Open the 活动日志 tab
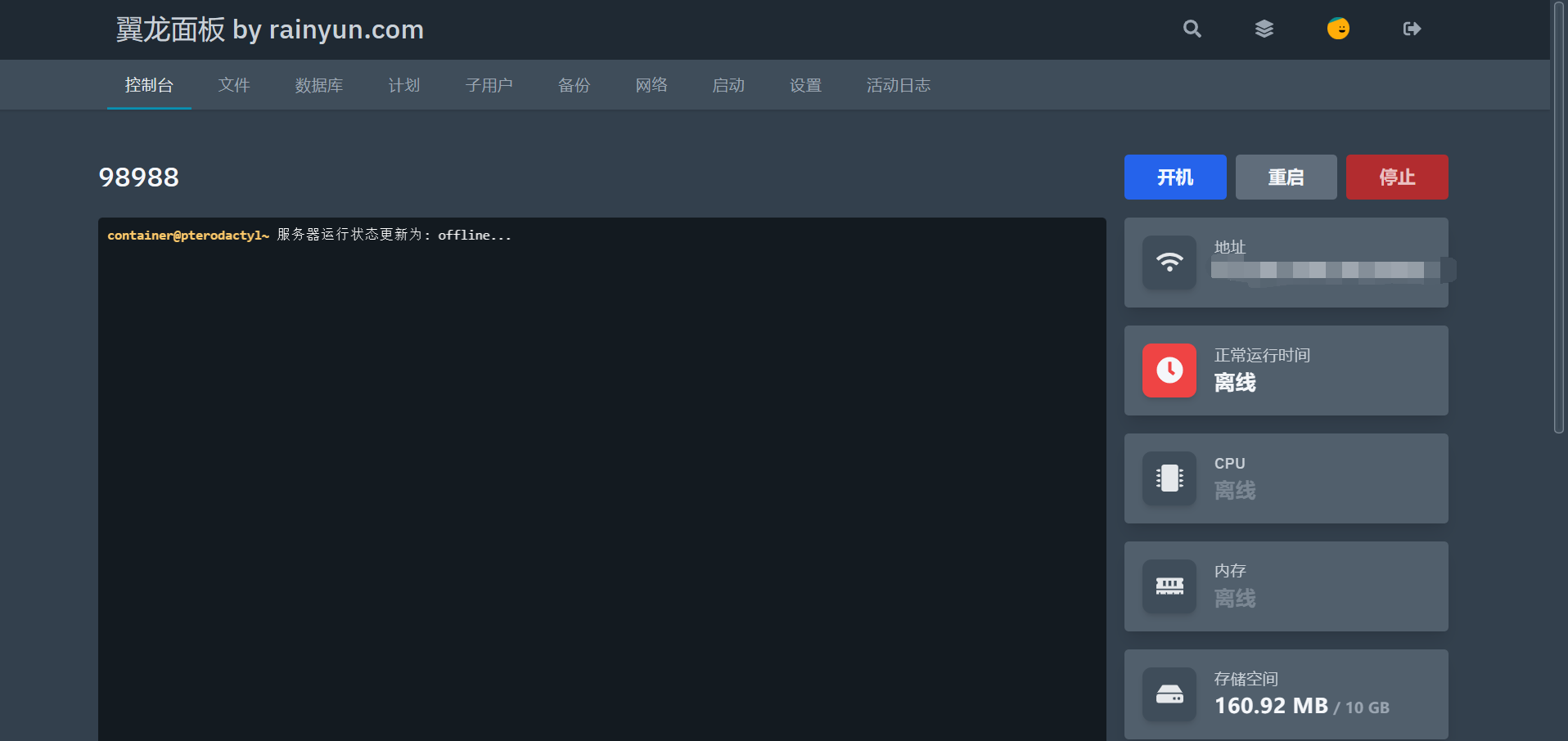 899,85
